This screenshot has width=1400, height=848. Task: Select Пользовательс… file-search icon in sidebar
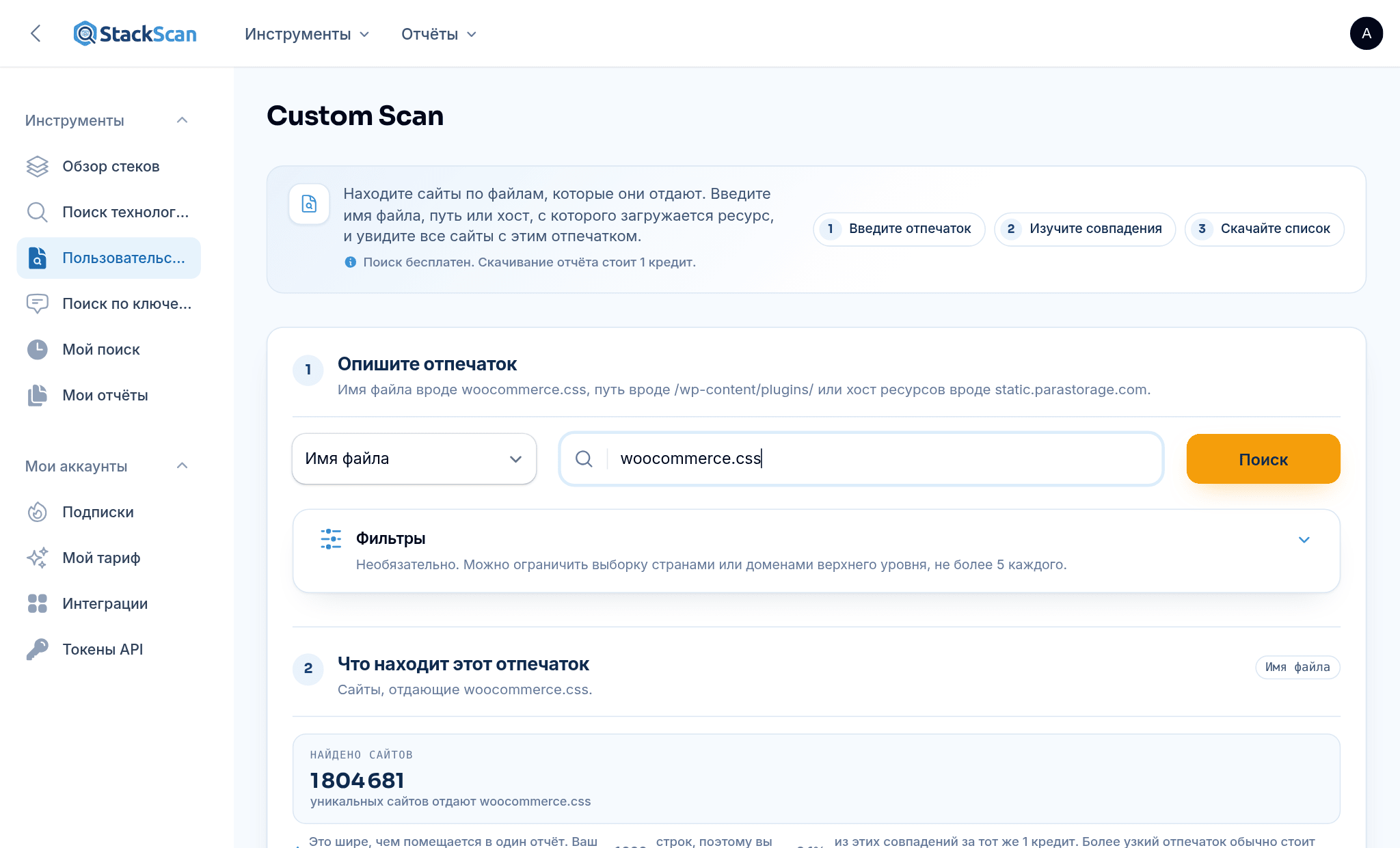click(38, 258)
